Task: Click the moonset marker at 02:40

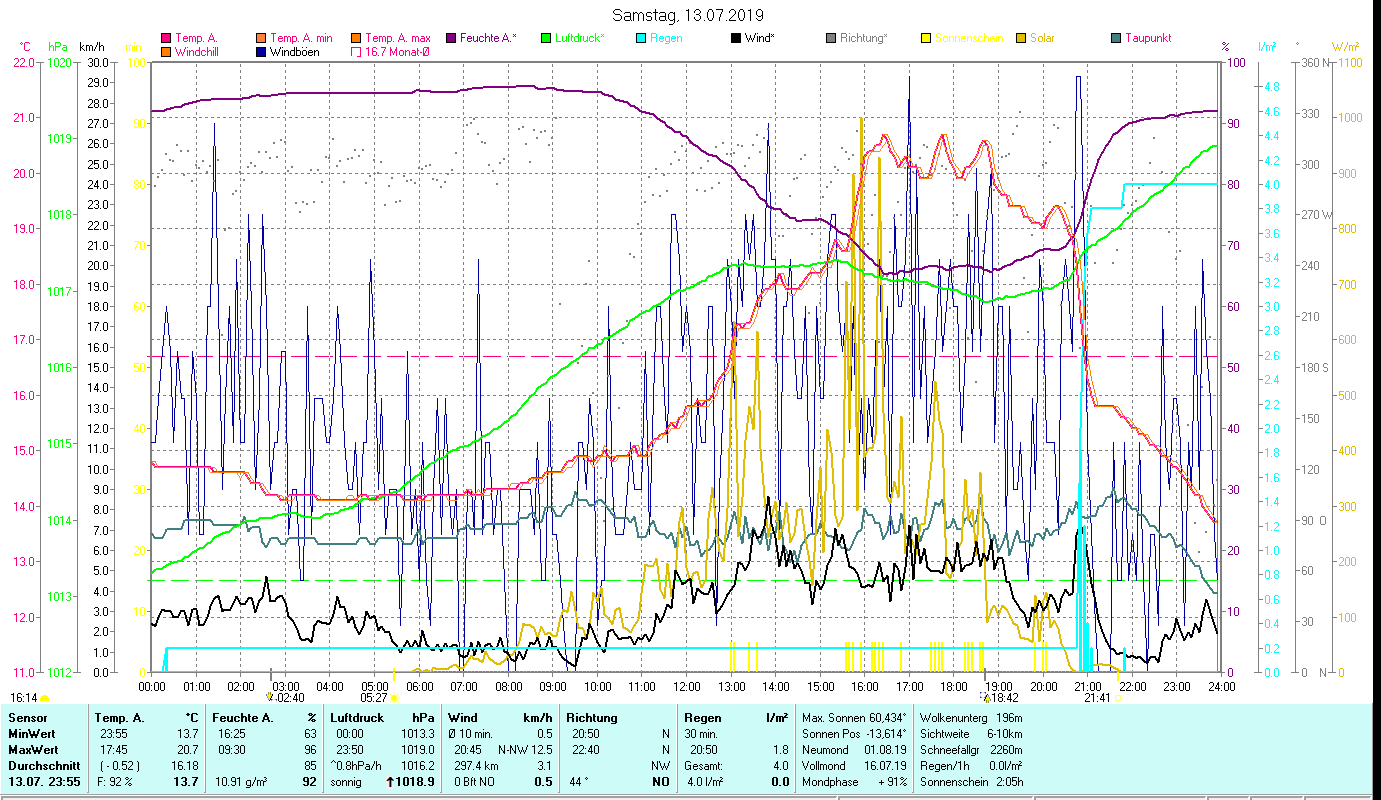Action: pos(269,698)
